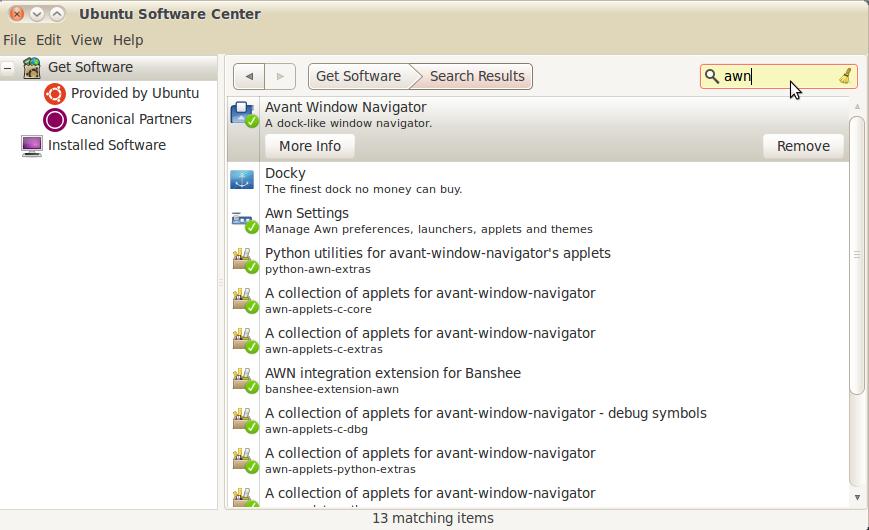The image size is (869, 530).
Task: Click the Avant Window Navigator app icon
Action: tap(243, 114)
